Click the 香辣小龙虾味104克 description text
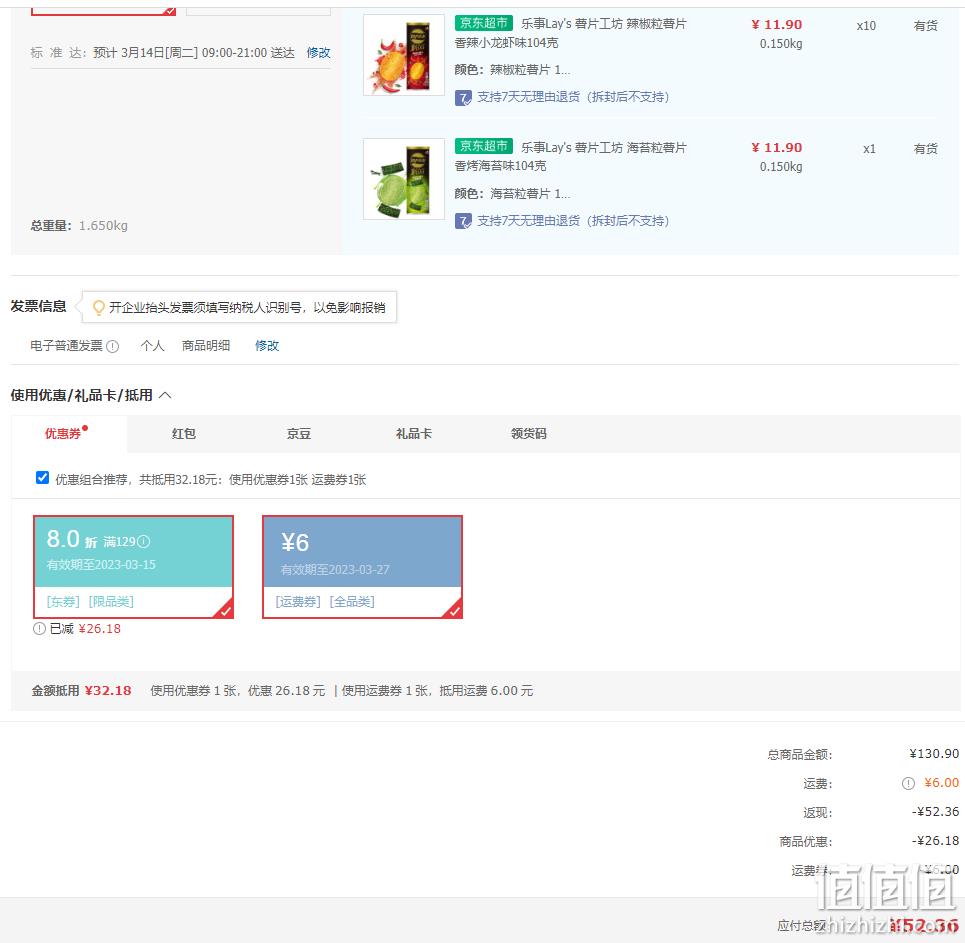The image size is (965, 943). pos(507,43)
